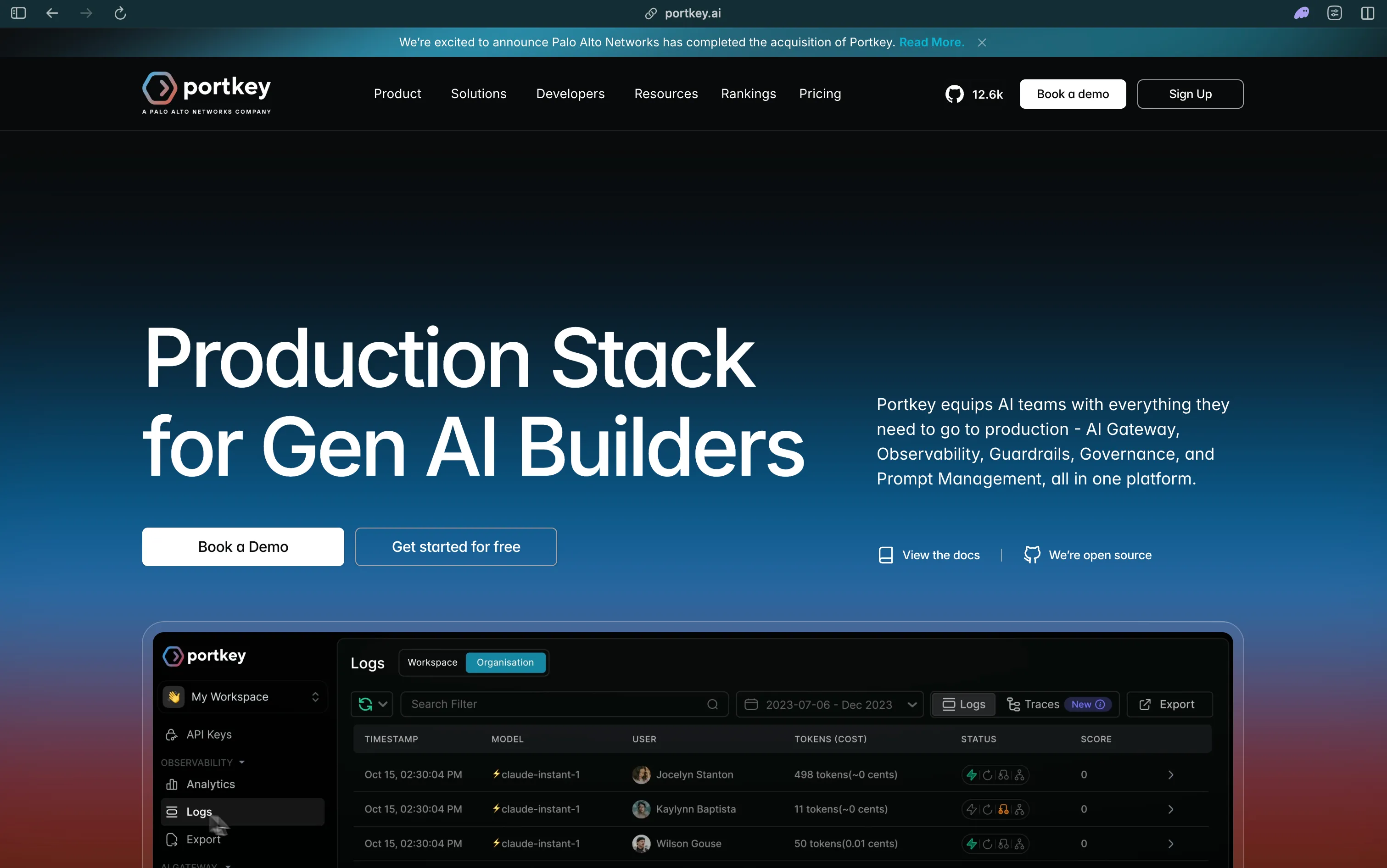Select the Traces view tab
Viewport: 1387px width, 868px height.
(x=1033, y=704)
